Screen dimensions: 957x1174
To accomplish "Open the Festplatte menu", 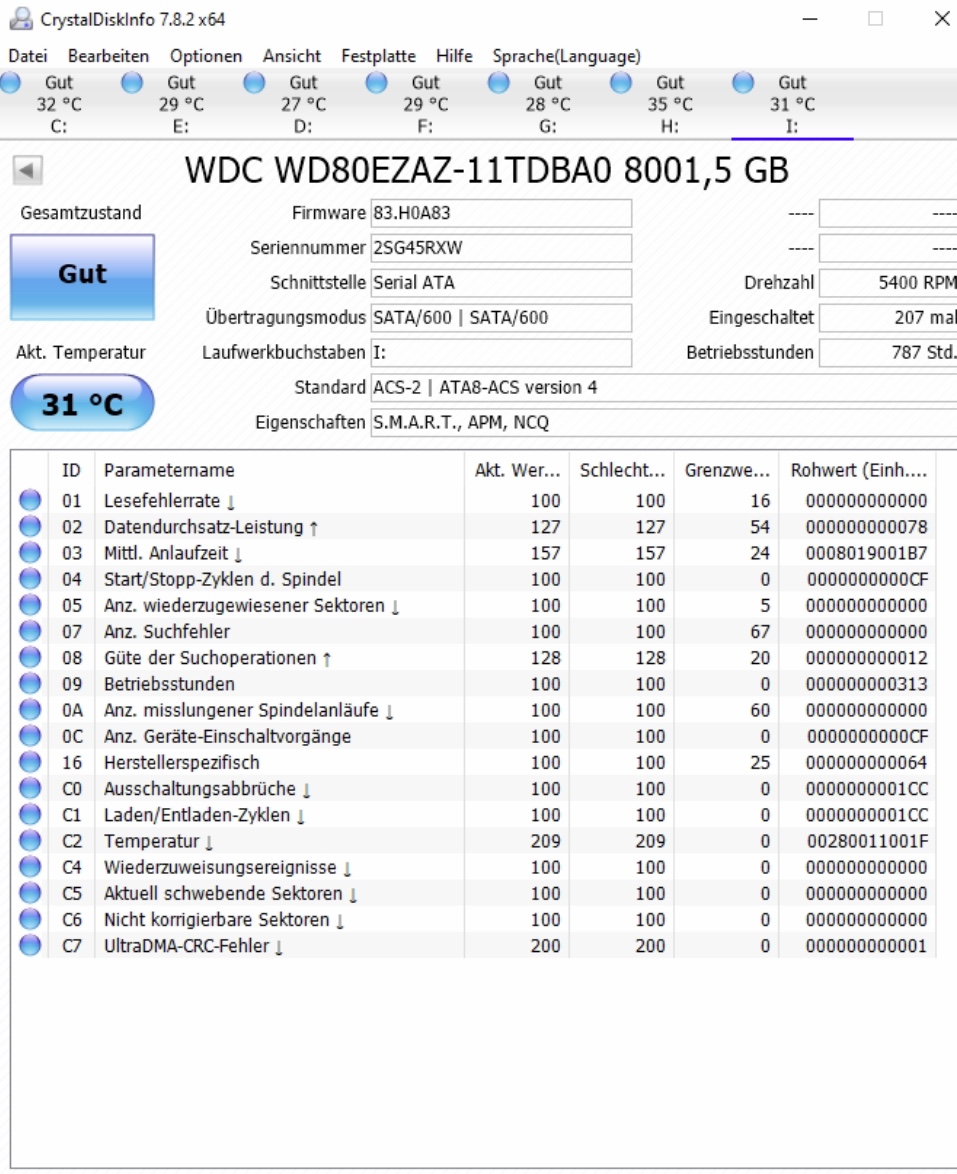I will pos(378,56).
